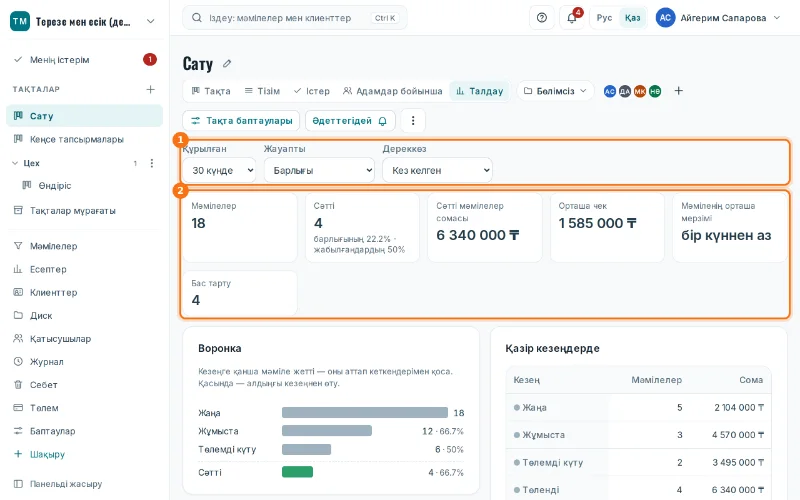This screenshot has width=800, height=500.
Task: Click the Мәмілелер 18 card
Action: point(240,228)
